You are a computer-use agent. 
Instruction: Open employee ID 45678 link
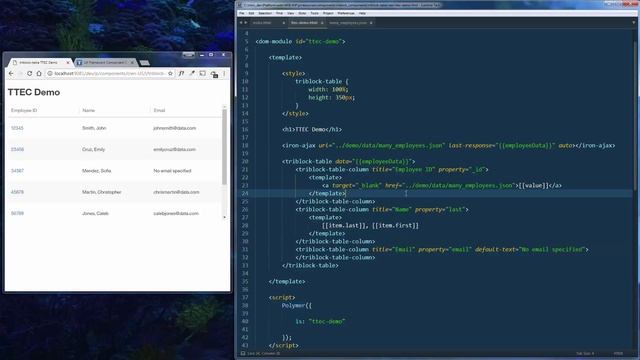click(17, 192)
